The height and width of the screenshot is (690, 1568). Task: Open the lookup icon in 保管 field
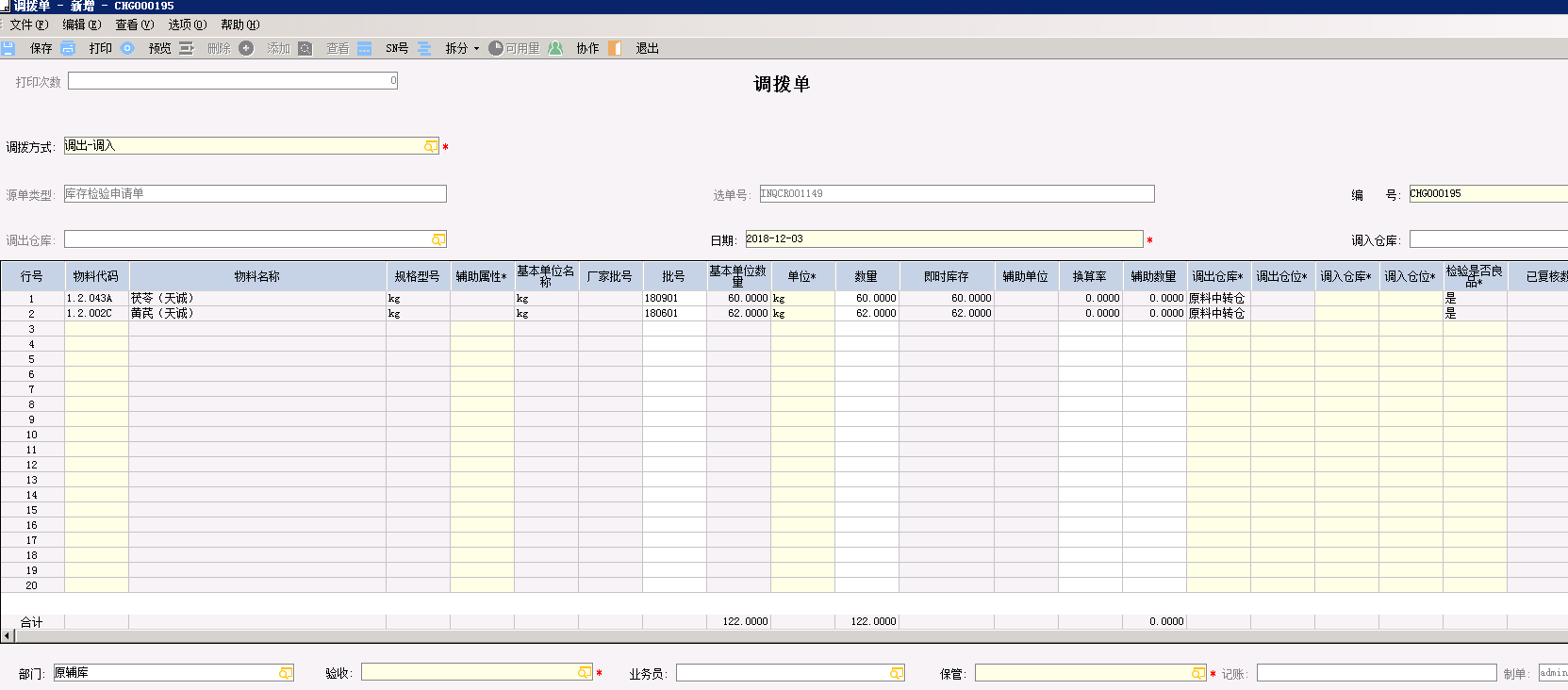click(x=1197, y=673)
